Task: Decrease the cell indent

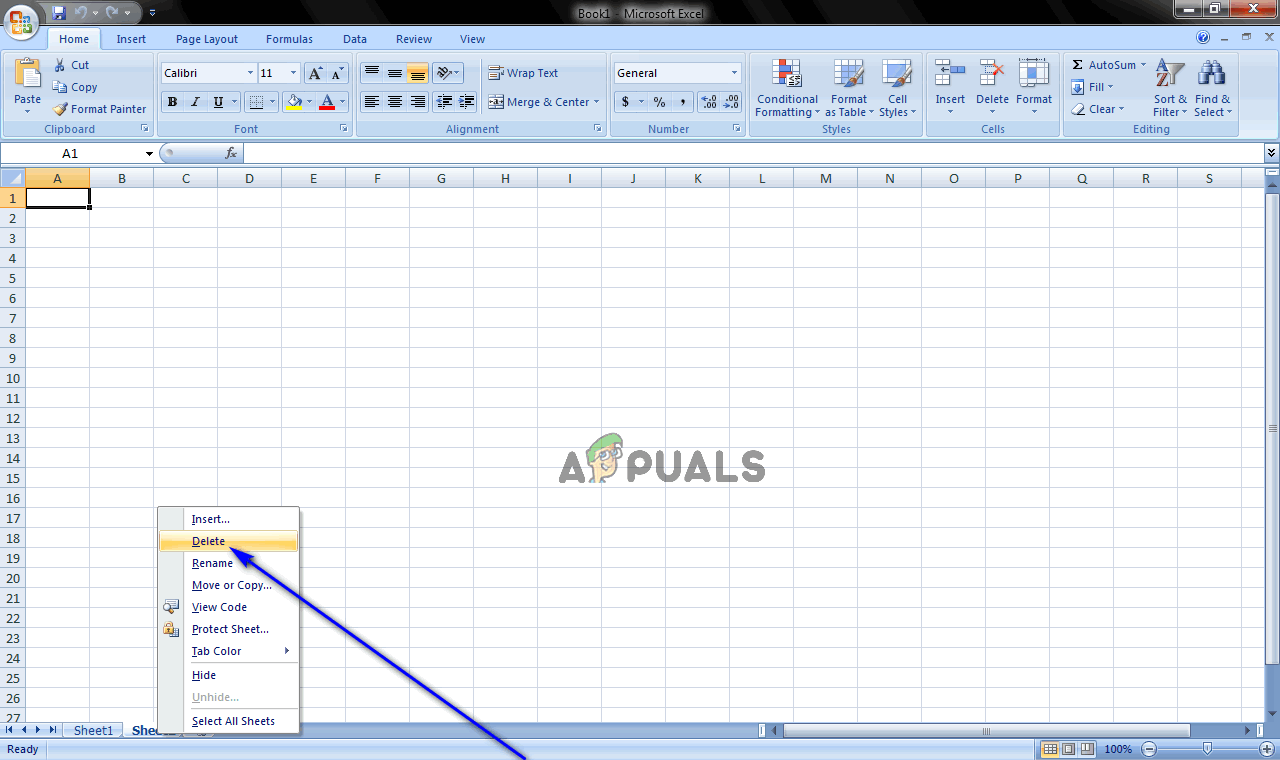Action: [445, 102]
